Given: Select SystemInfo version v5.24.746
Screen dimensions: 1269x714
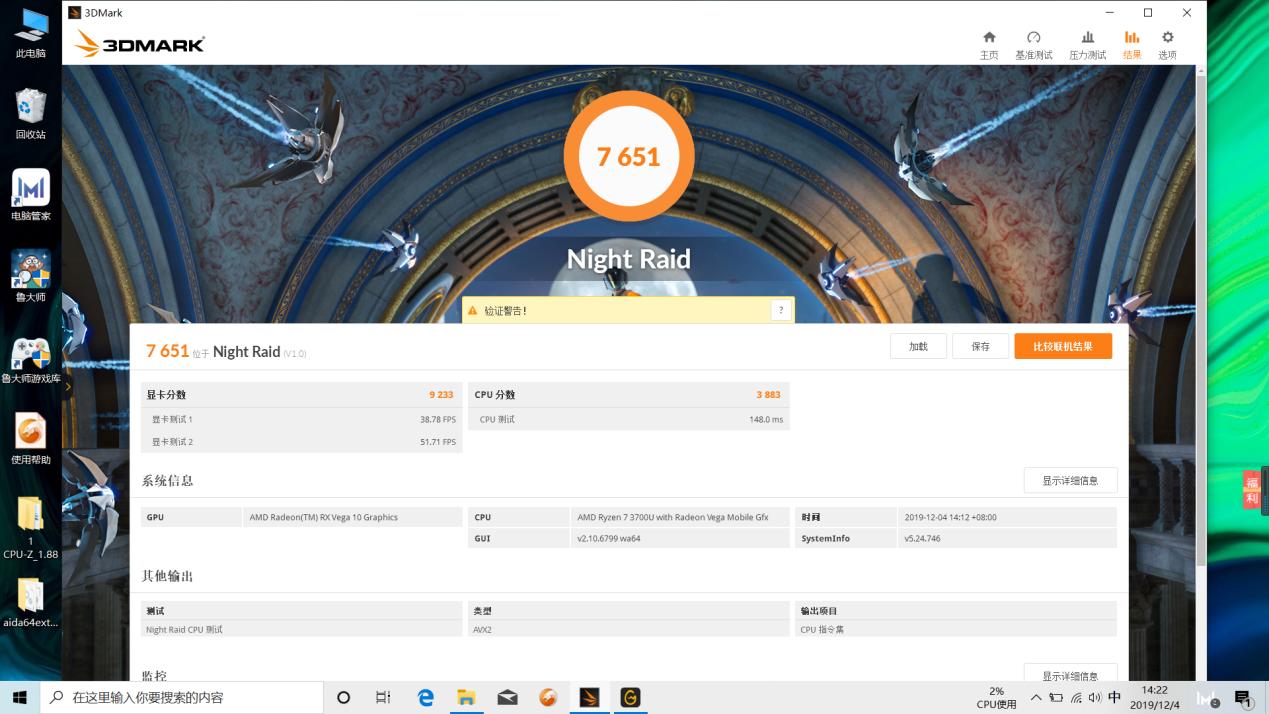Looking at the screenshot, I should coord(922,539).
